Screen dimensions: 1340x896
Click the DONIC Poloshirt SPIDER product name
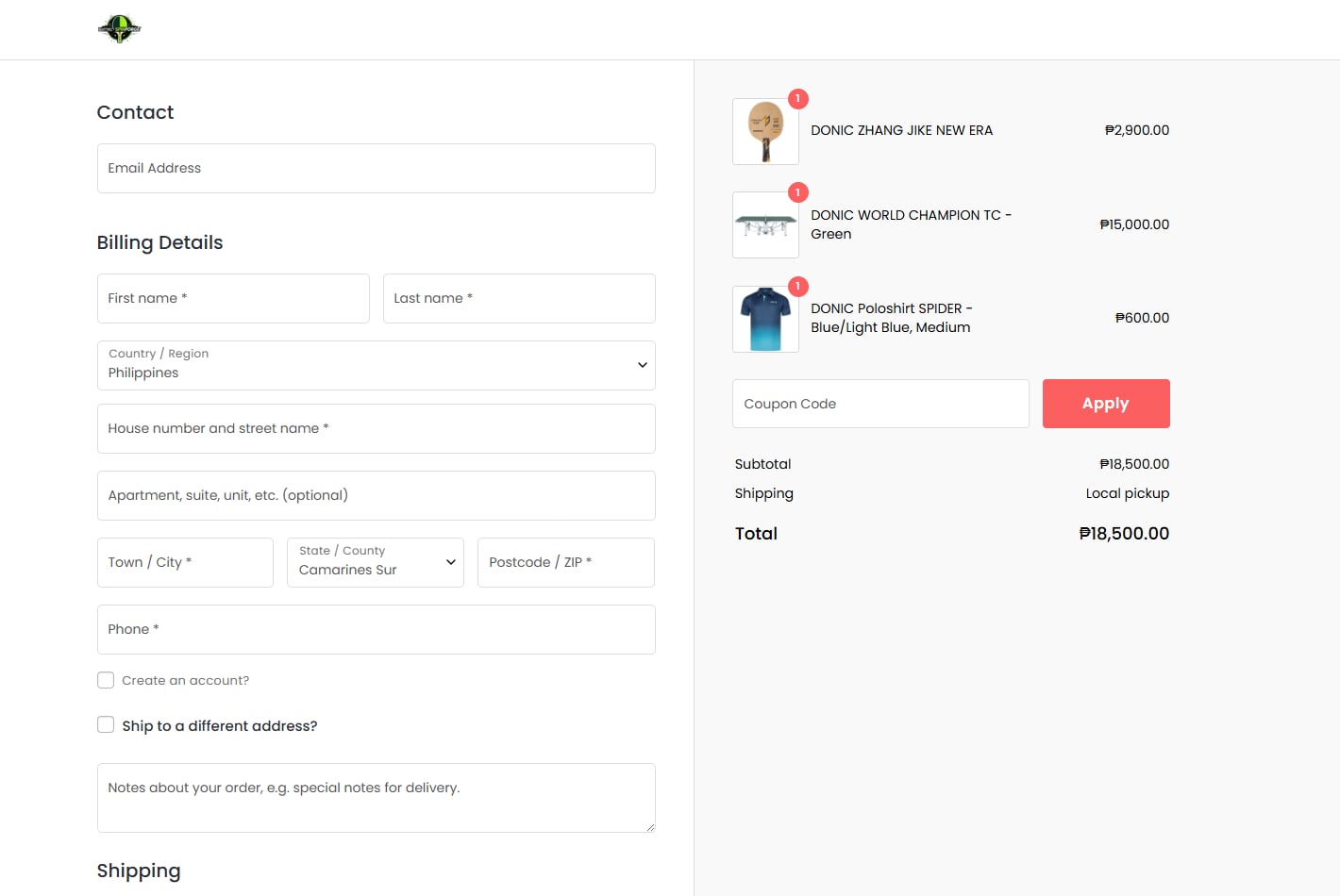pyautogui.click(x=891, y=318)
